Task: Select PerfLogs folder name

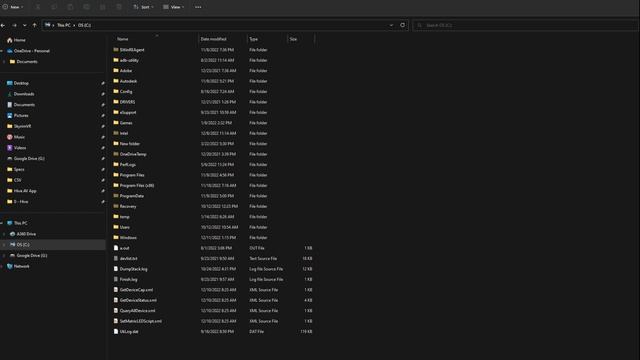Action: click(x=128, y=164)
